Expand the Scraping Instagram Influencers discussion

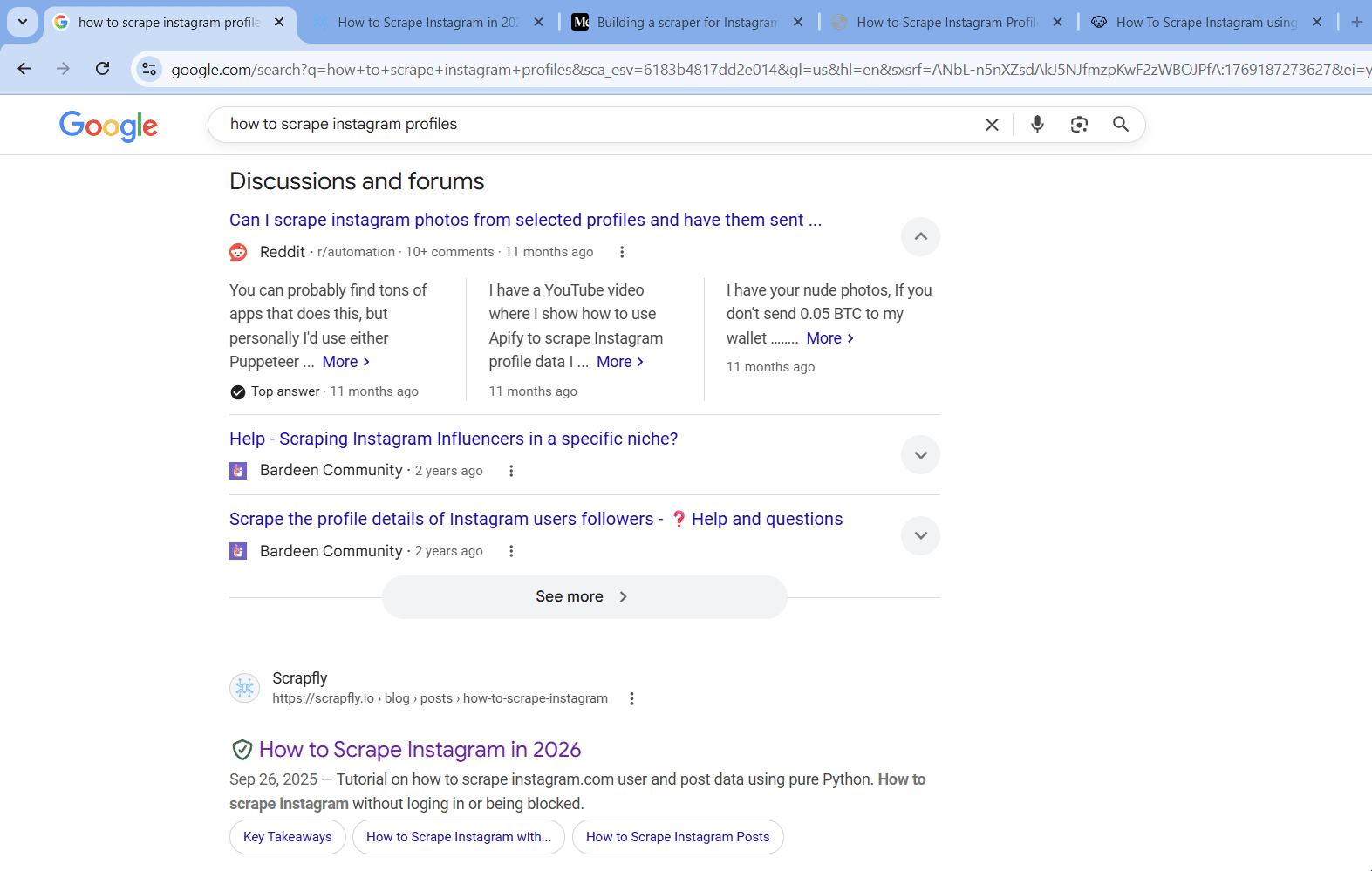click(x=920, y=455)
